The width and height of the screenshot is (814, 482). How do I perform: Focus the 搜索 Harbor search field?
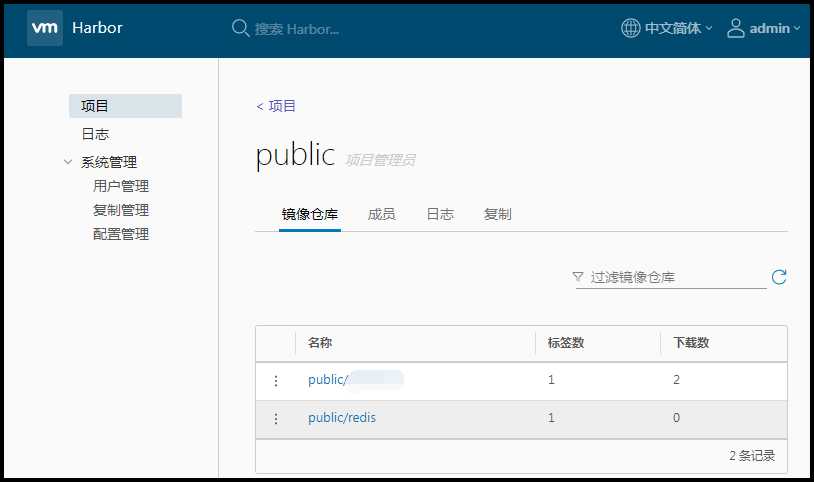coord(296,29)
